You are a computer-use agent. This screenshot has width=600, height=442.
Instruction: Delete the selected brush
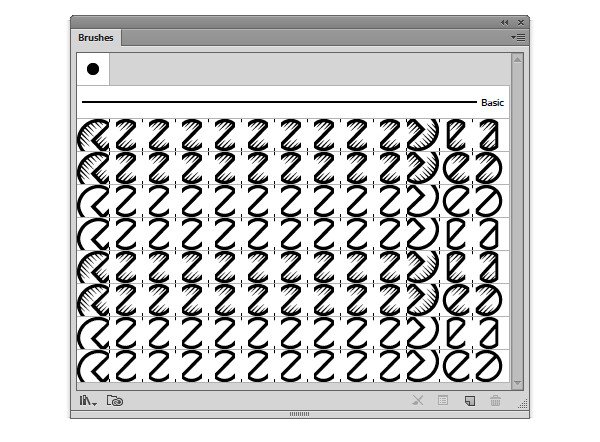[495, 401]
